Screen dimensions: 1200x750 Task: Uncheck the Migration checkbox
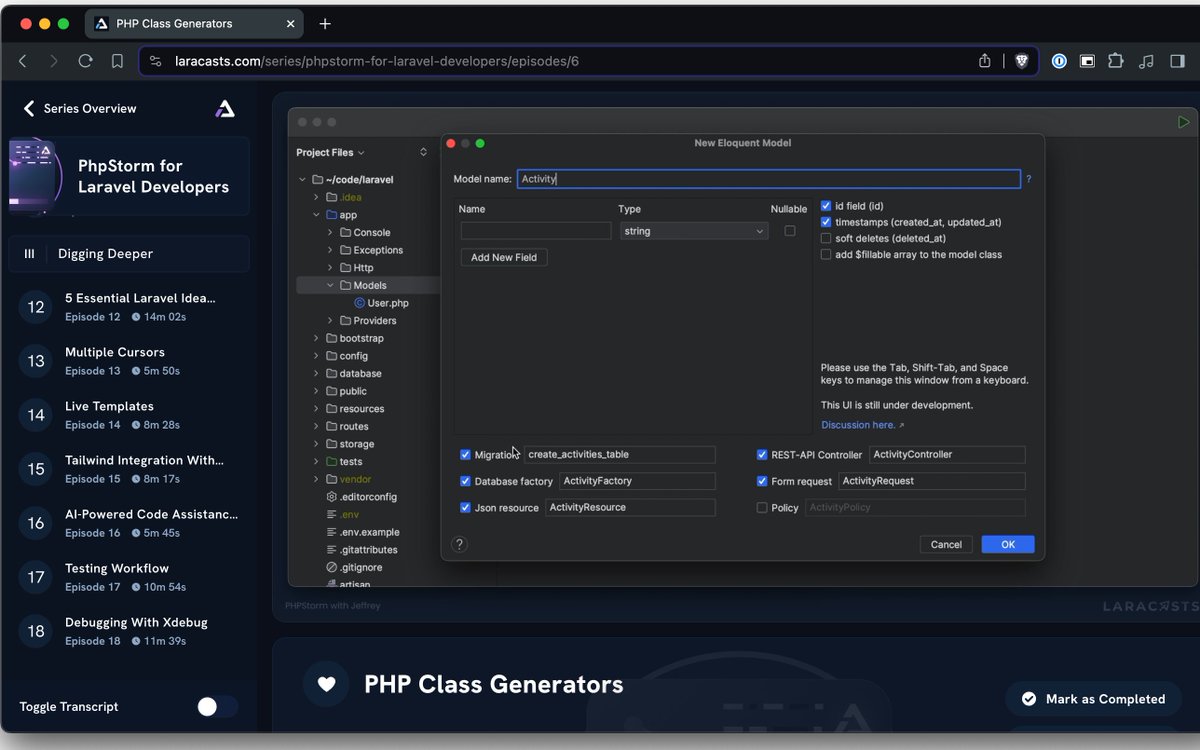pos(465,454)
